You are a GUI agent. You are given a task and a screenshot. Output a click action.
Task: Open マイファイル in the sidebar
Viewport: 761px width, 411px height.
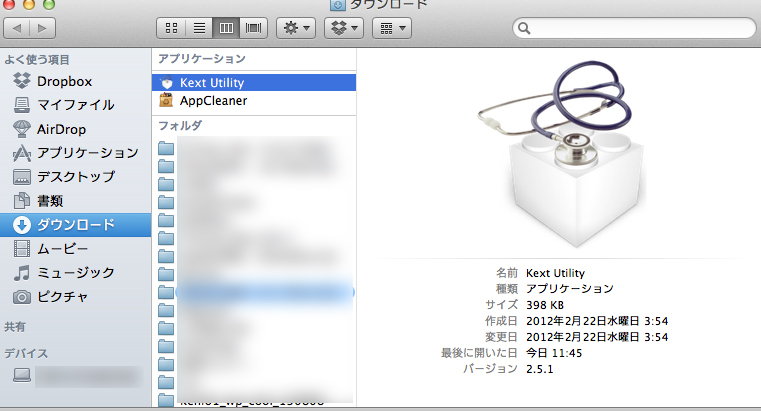pos(76,105)
